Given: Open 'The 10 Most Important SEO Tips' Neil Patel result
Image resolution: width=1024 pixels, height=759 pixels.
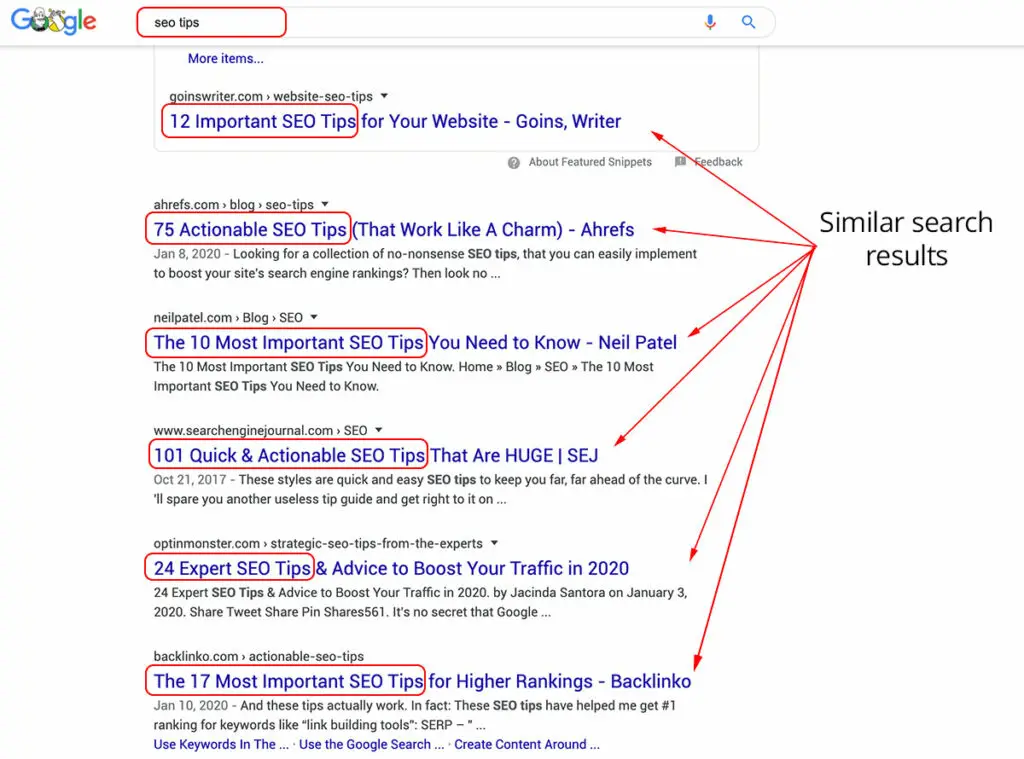Looking at the screenshot, I should pyautogui.click(x=415, y=343).
